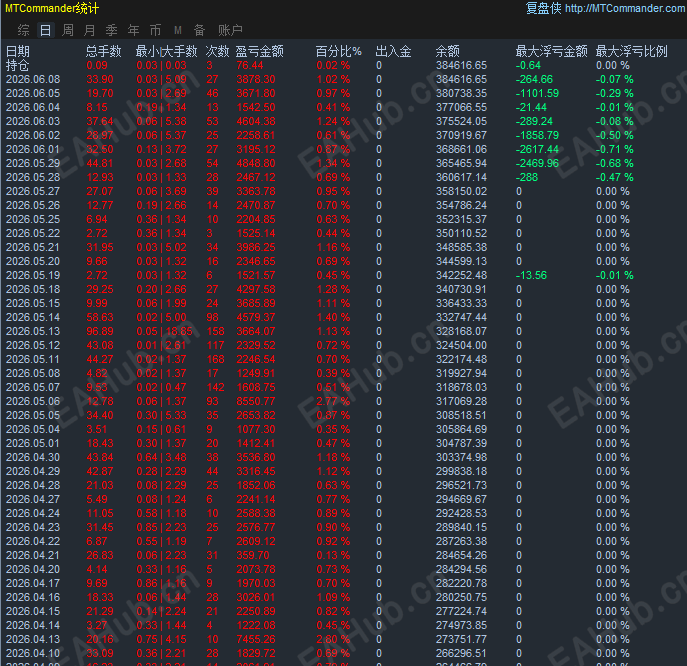
Task: Click total lots value 96.89
Action: tap(100, 331)
